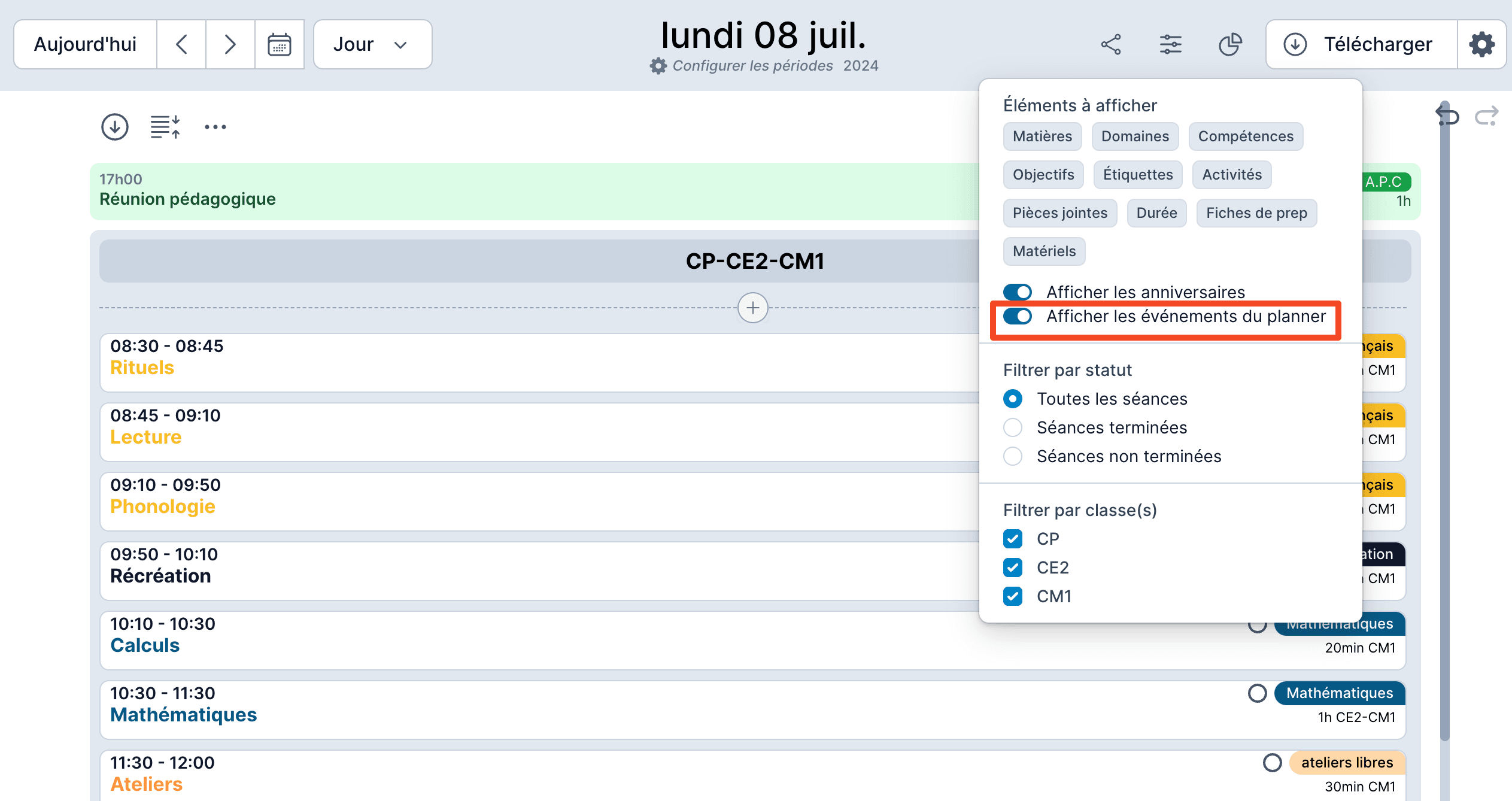
Task: Select Toutes les séances radio
Action: tap(1013, 399)
